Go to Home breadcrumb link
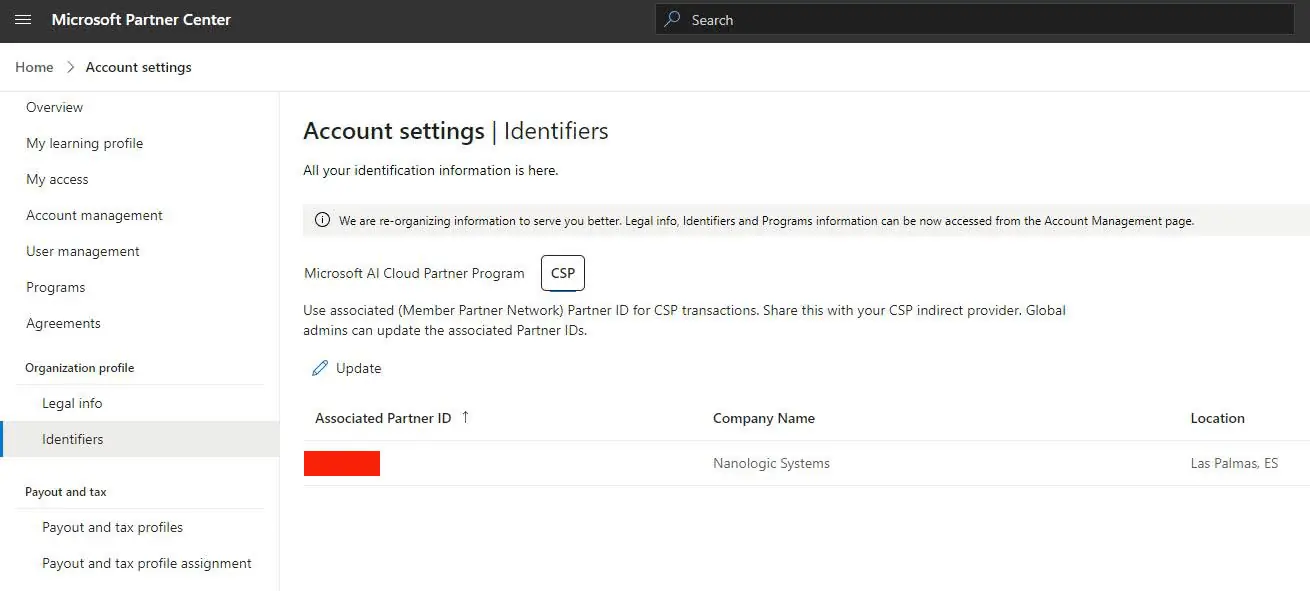1310x591 pixels. click(x=34, y=67)
